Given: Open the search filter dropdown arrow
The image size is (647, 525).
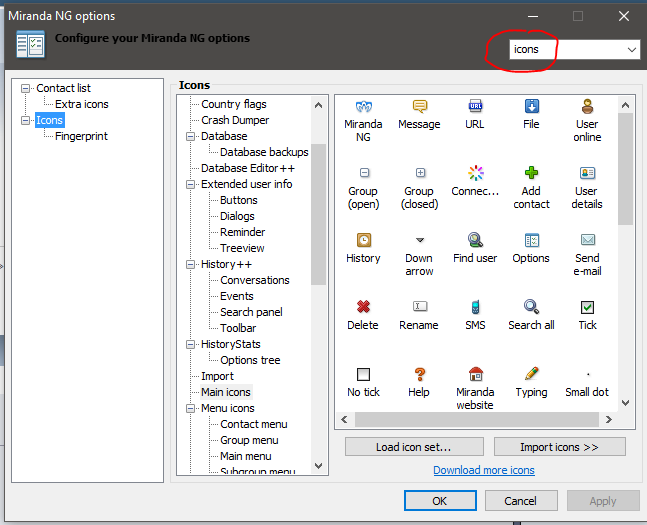Looking at the screenshot, I should pos(631,50).
